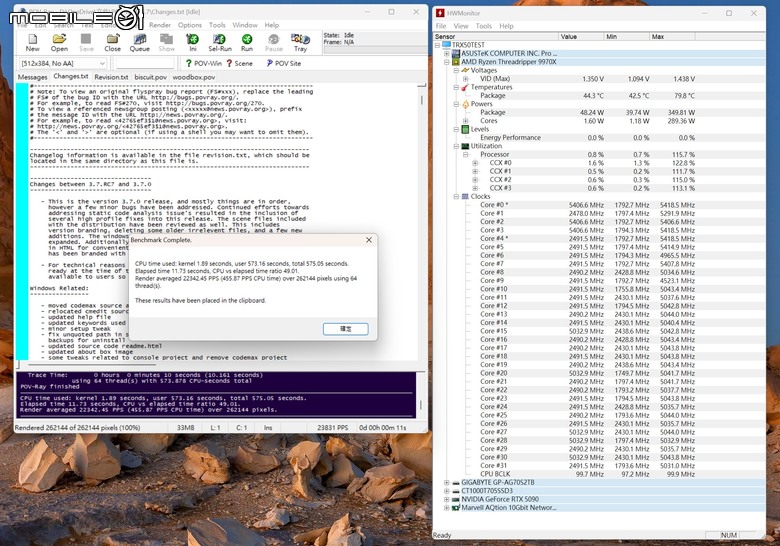Click the Ini settings toolbar icon
780x546 pixels.
tap(193, 43)
